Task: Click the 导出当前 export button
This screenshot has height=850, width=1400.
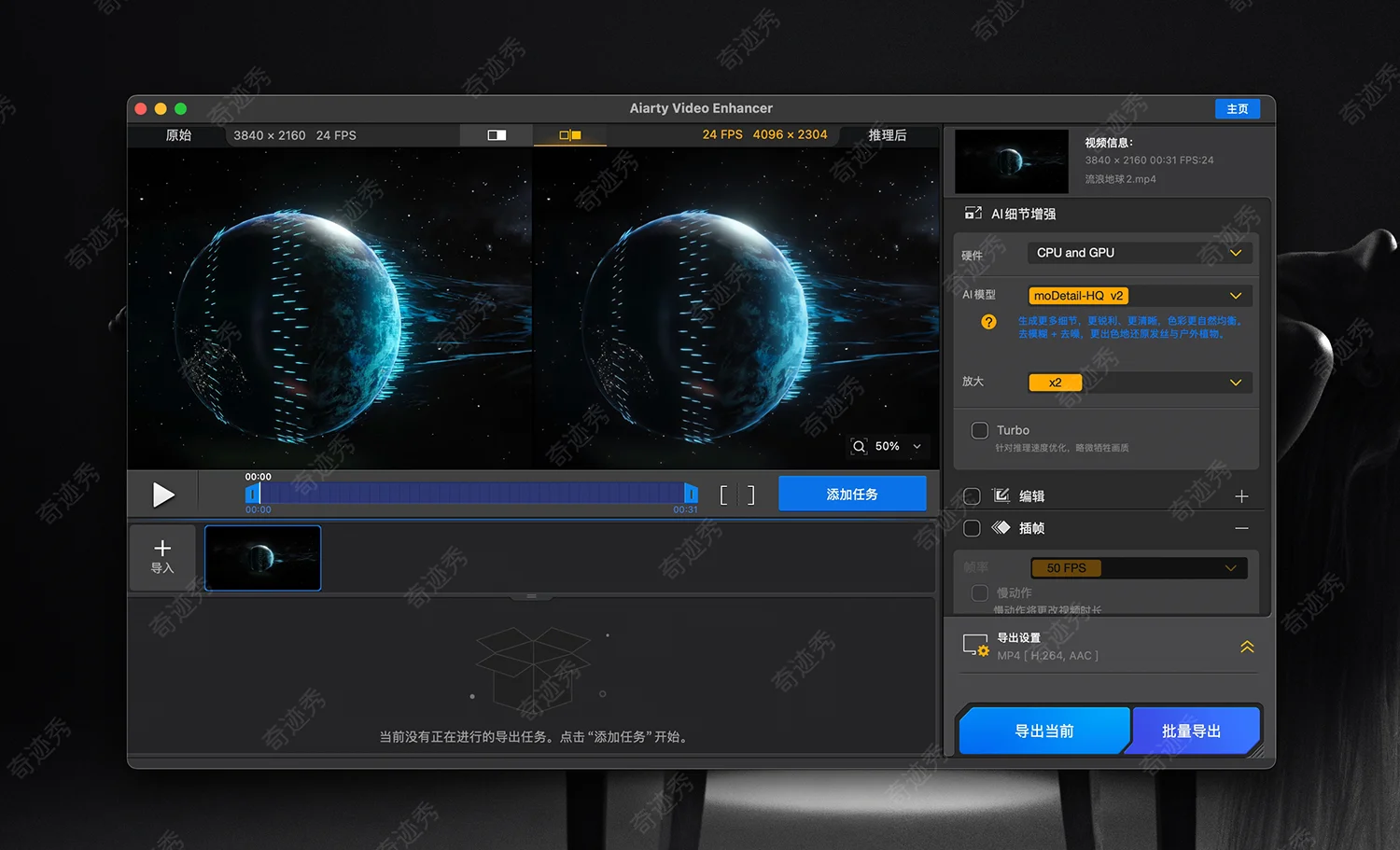Action: [1043, 731]
